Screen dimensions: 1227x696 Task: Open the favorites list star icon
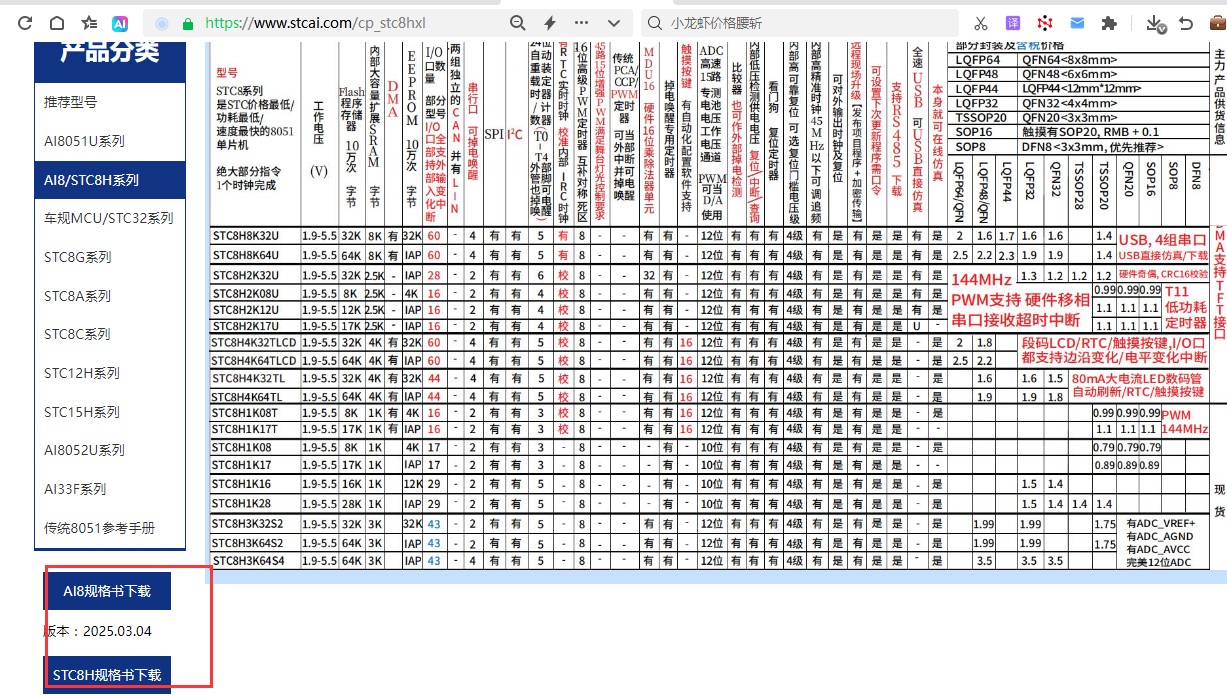[x=89, y=22]
